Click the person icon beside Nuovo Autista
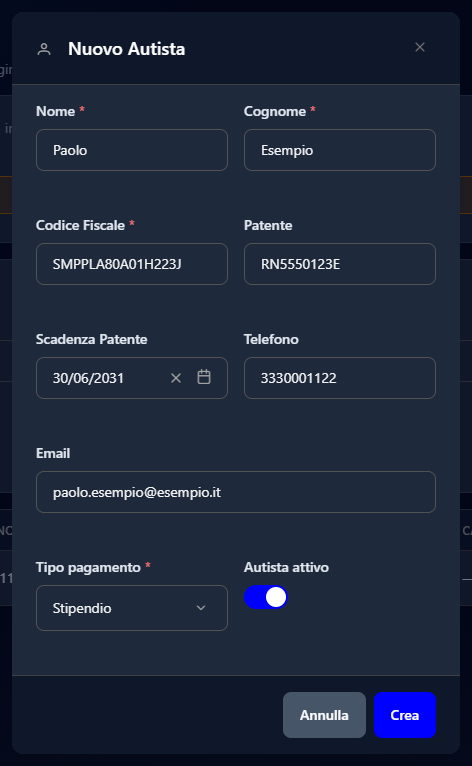The image size is (472, 766). [44, 49]
